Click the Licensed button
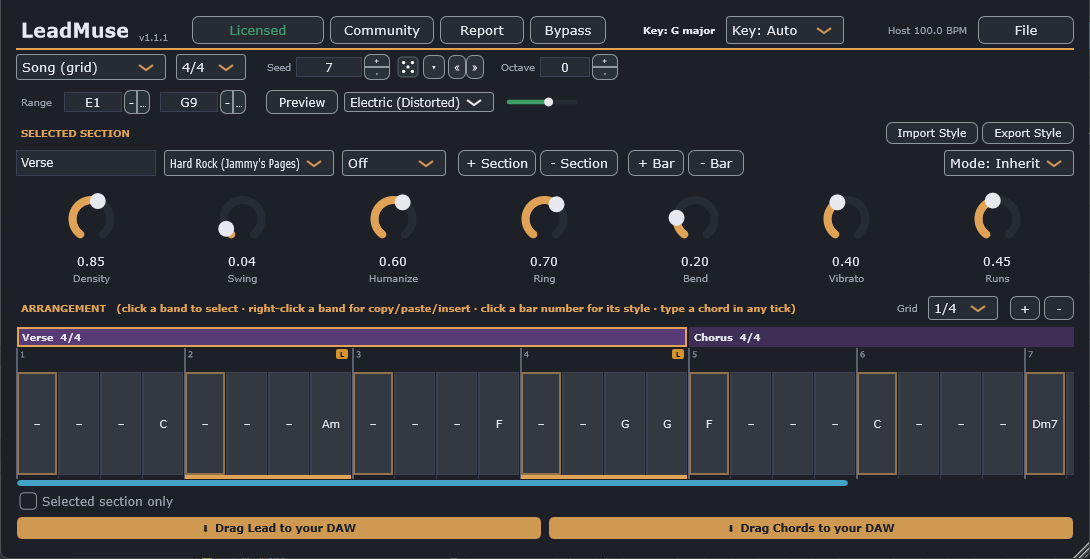 pos(258,31)
